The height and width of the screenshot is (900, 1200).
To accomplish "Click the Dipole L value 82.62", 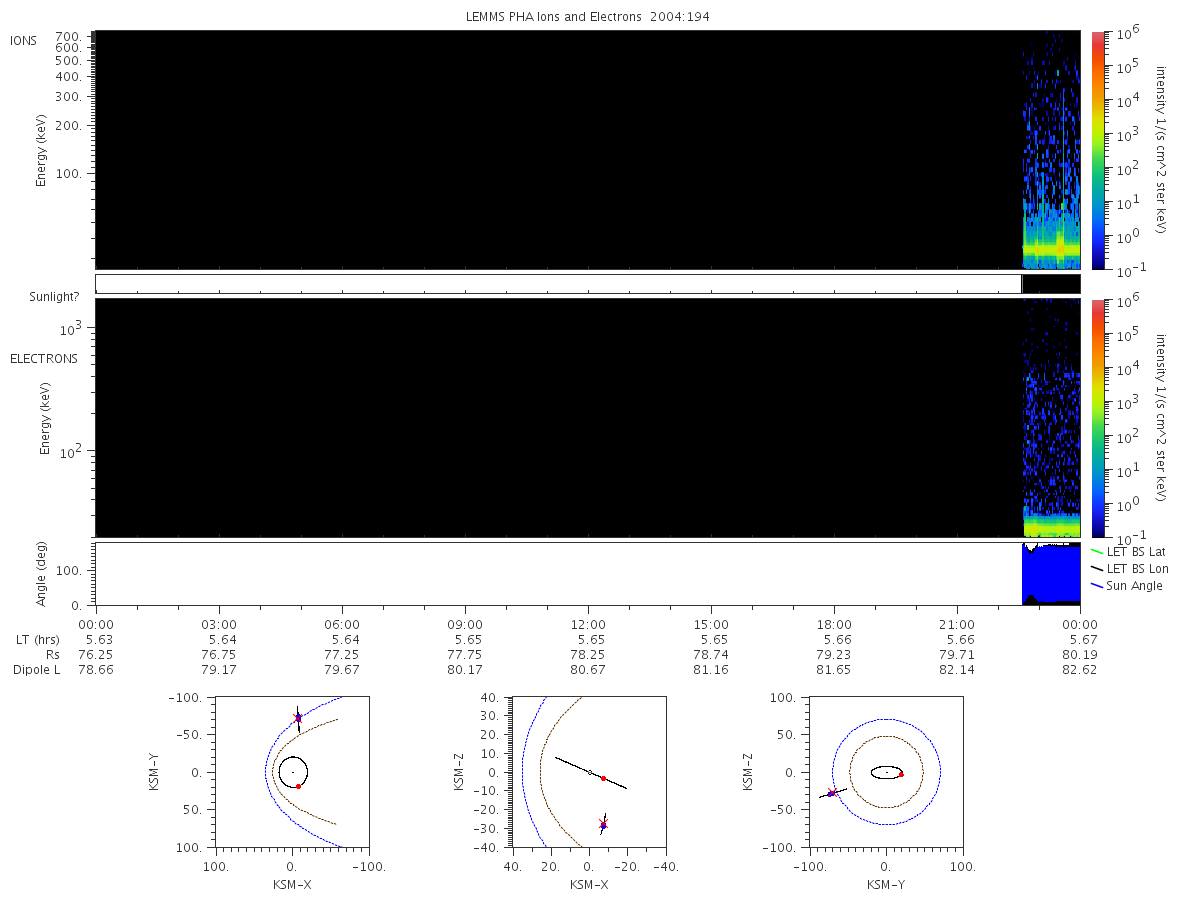I will pos(1081,670).
